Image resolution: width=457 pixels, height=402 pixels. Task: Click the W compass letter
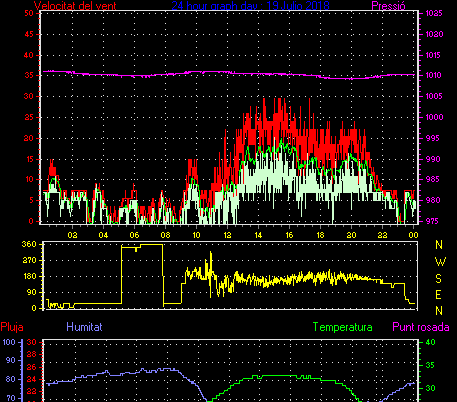(x=440, y=262)
